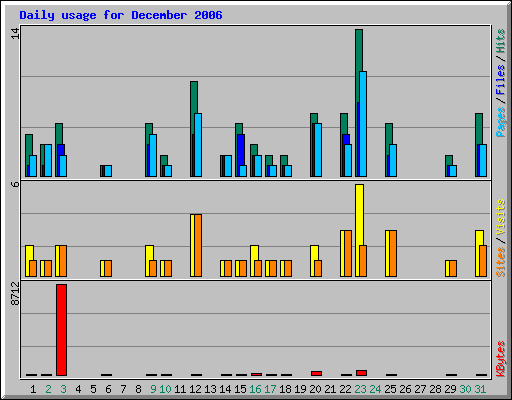Viewport: 512px width, 400px height.
Task: Select the green hits bar for day 25
Action: 389,133
